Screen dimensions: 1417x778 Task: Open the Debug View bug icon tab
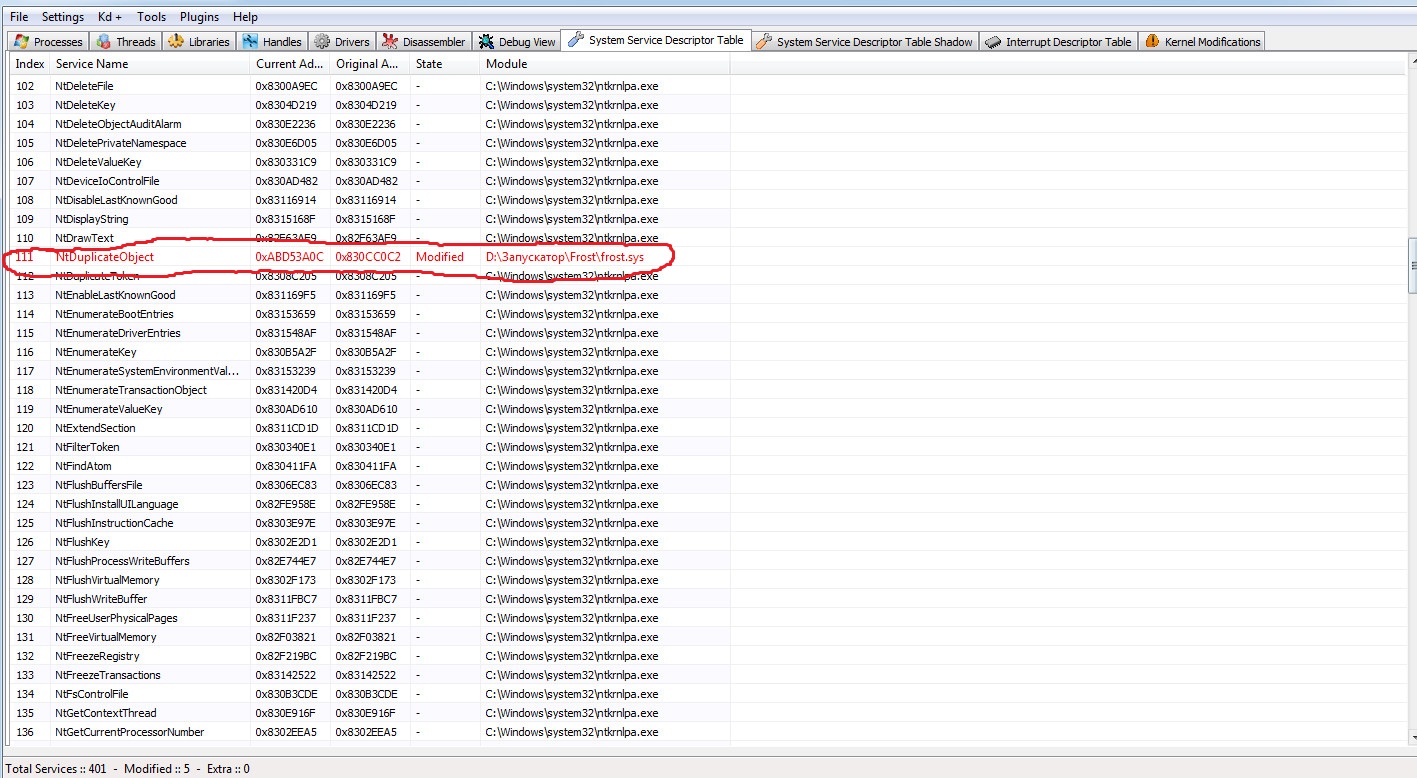coord(486,42)
